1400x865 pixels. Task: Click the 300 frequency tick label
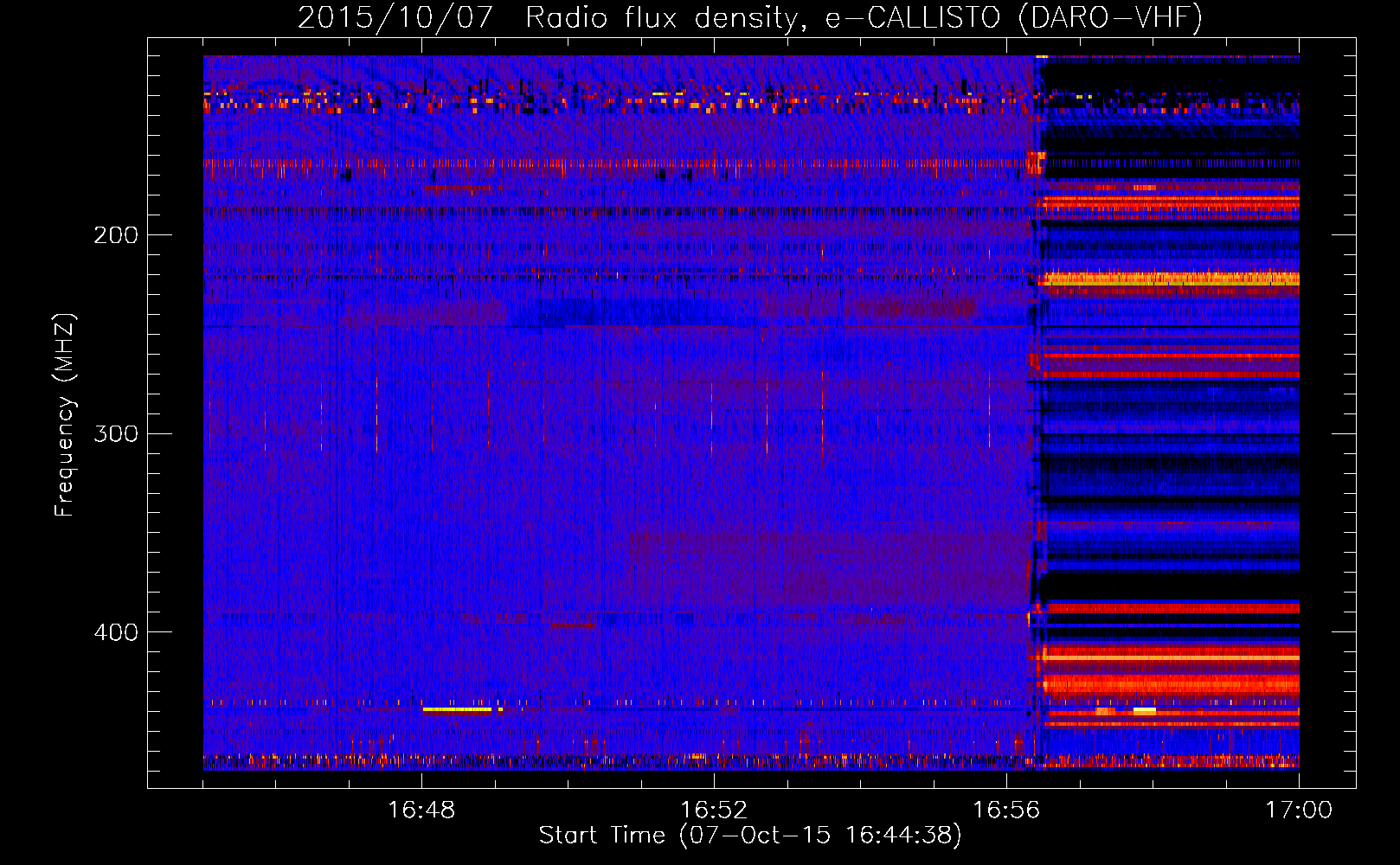[x=116, y=433]
